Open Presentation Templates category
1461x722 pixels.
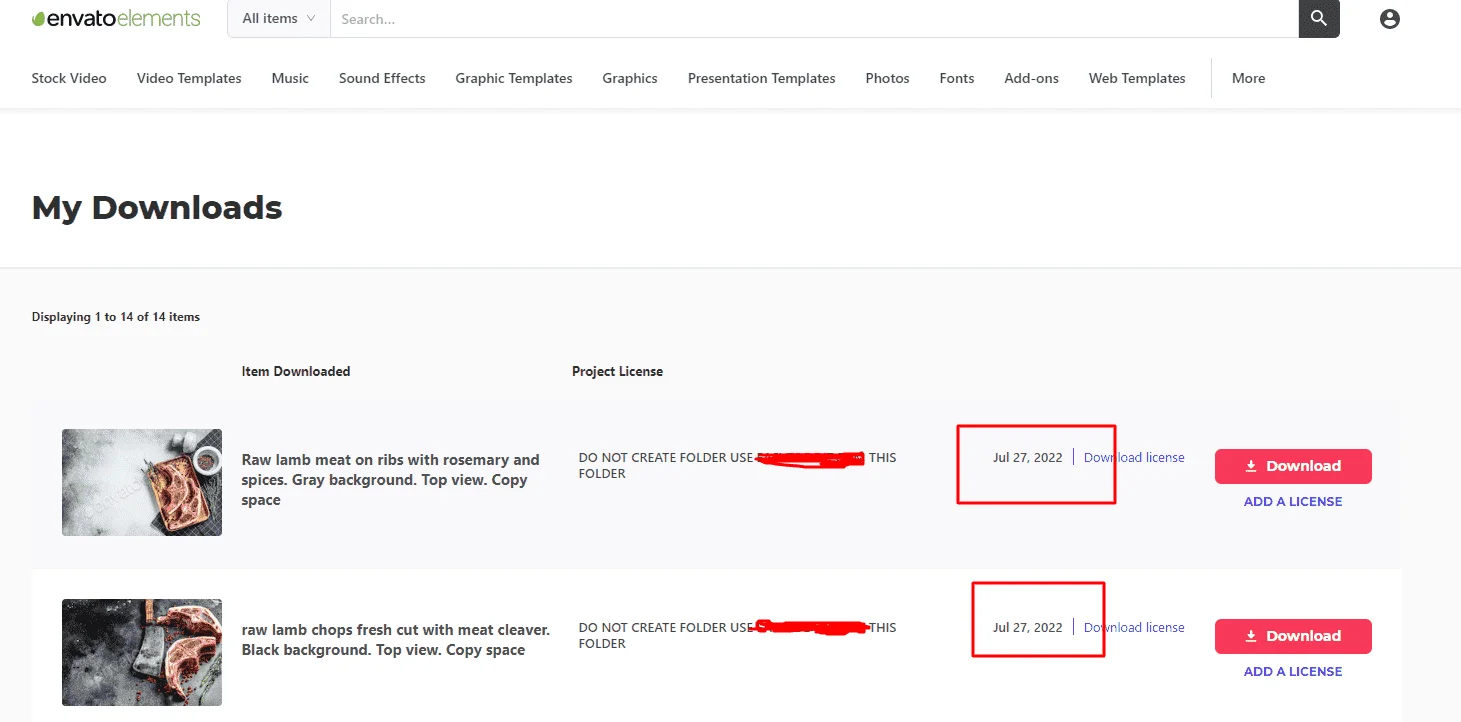coord(762,78)
